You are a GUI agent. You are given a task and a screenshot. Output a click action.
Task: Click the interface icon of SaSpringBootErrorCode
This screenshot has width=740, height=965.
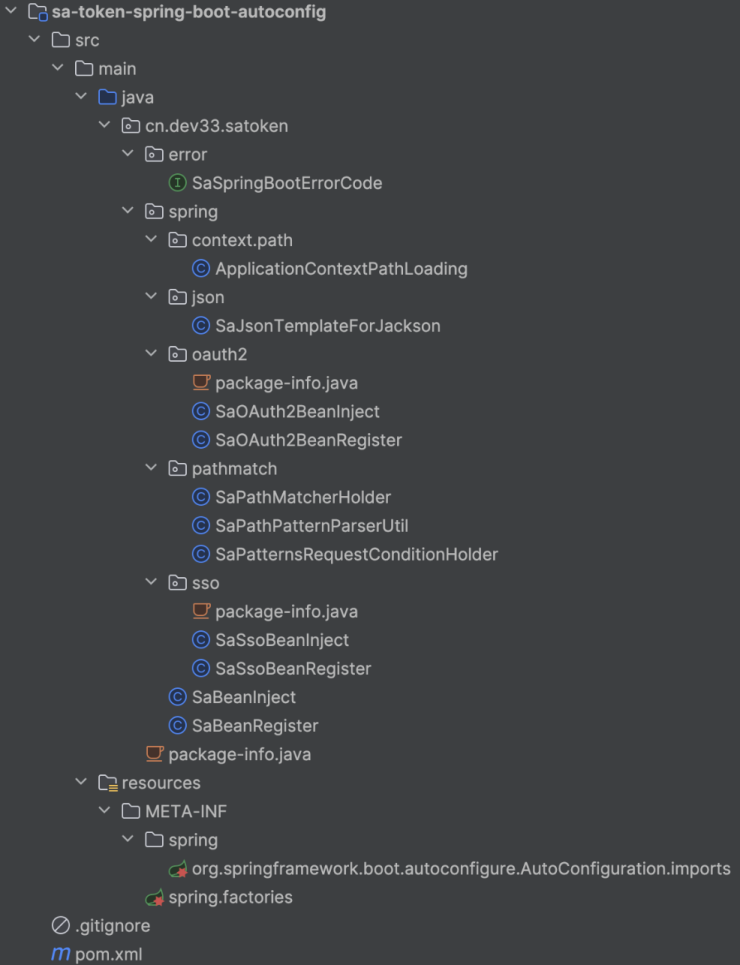click(x=177, y=183)
